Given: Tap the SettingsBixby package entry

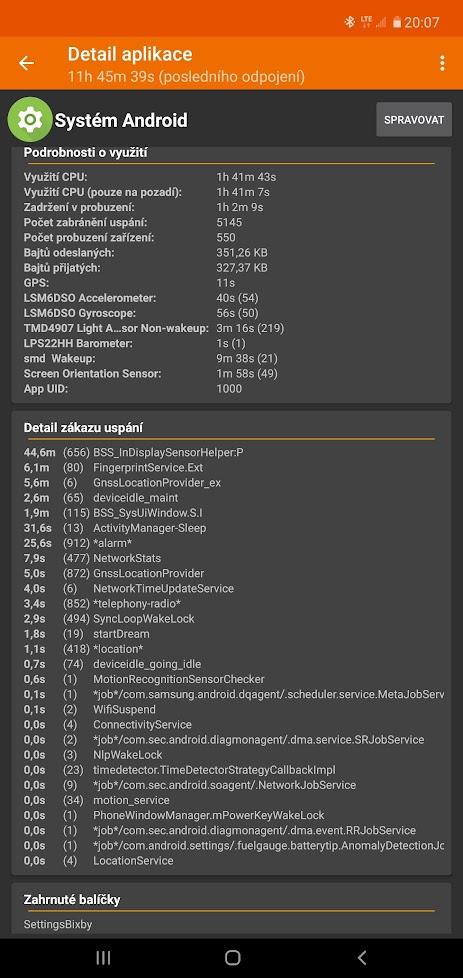Looking at the screenshot, I should pos(58,924).
